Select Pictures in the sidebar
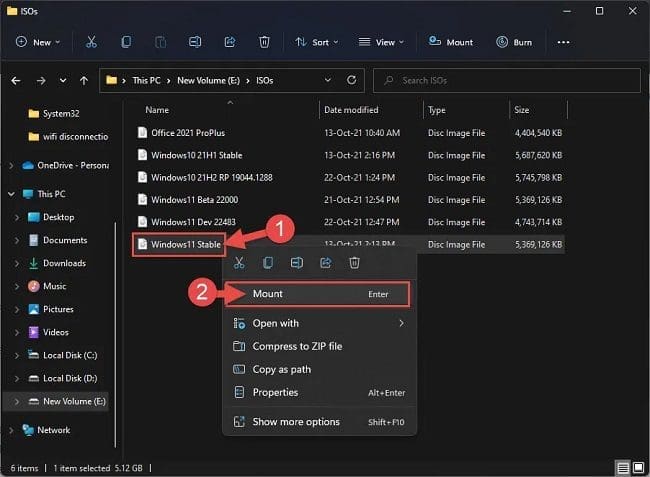This screenshot has height=477, width=650. click(x=51, y=309)
